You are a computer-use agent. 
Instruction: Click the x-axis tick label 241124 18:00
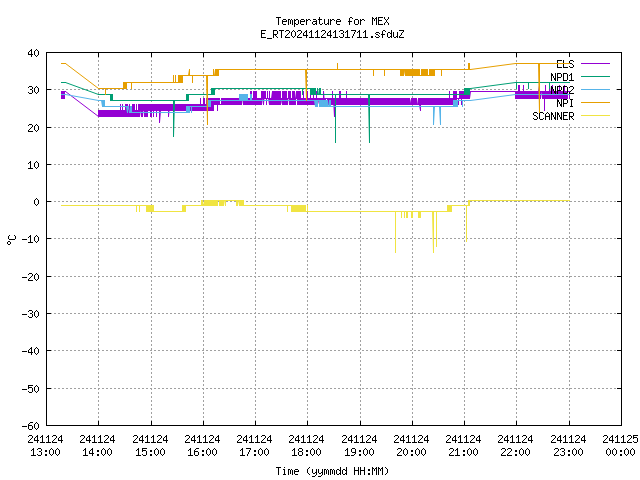(306, 446)
